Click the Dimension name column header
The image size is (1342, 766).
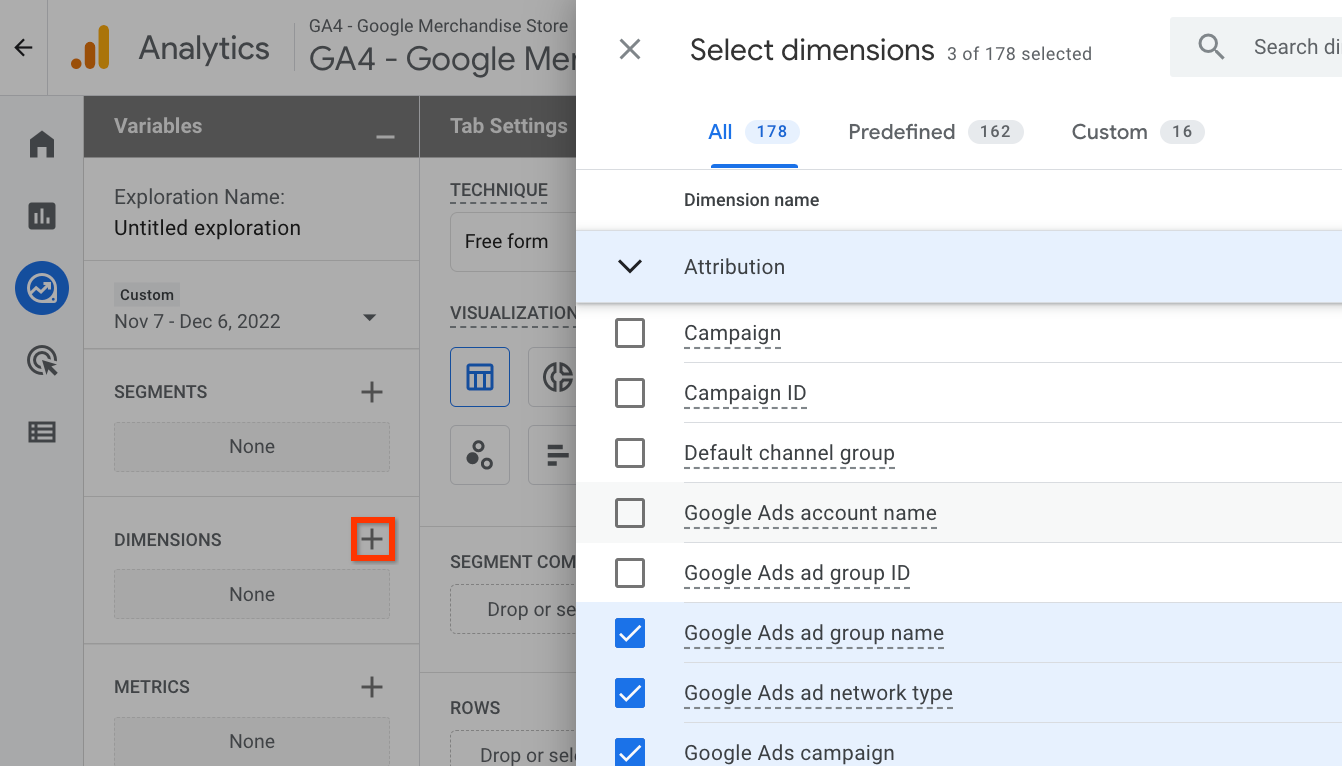[x=751, y=200]
